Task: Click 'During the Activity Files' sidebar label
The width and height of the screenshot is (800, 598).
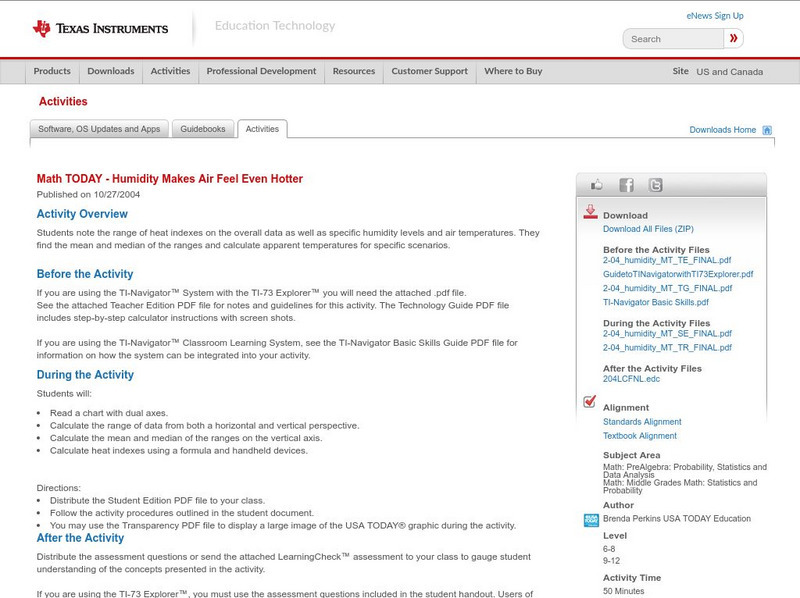Action: pyautogui.click(x=656, y=323)
